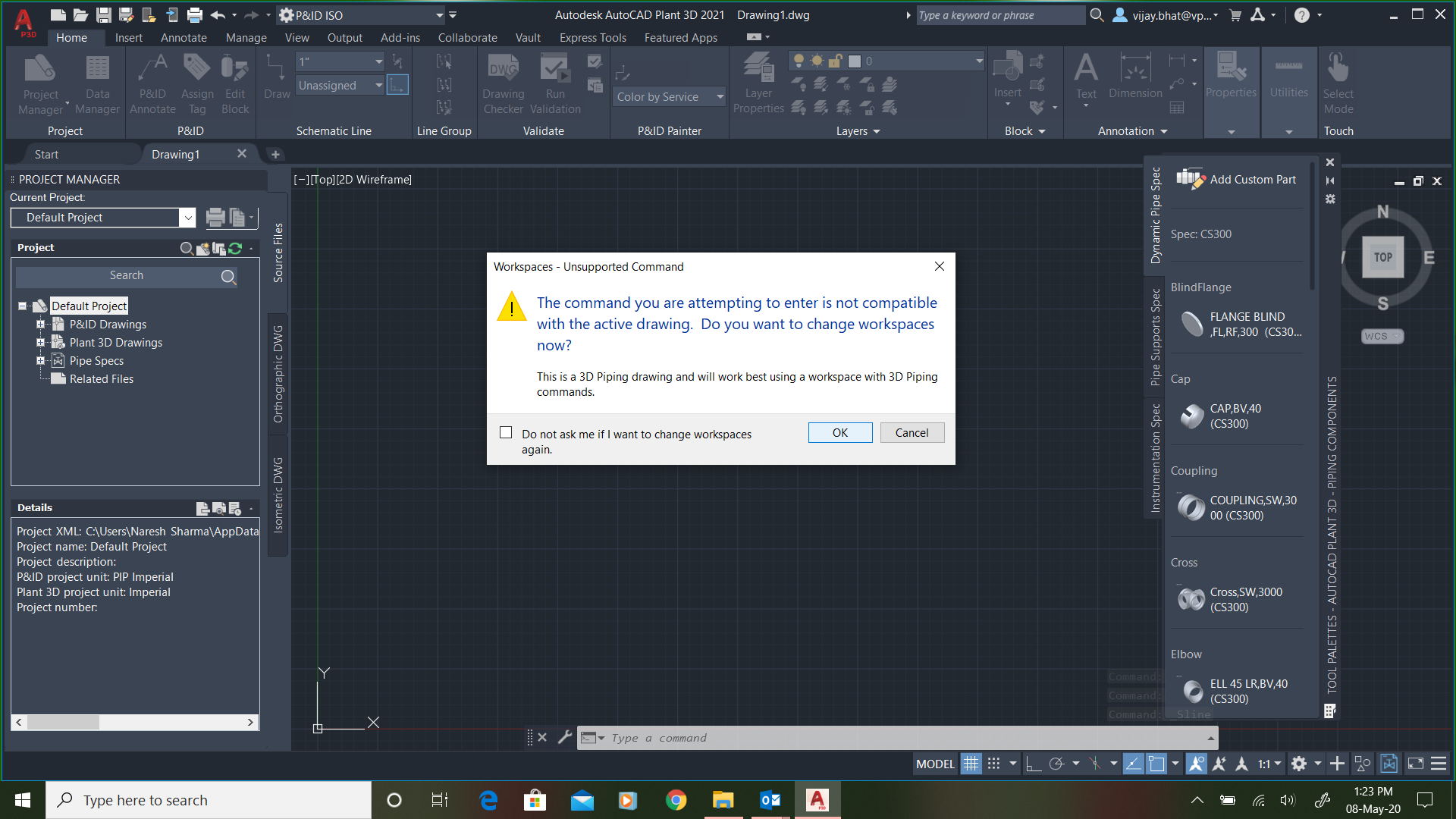
Task: Toggle grid display in status bar
Action: point(971,764)
